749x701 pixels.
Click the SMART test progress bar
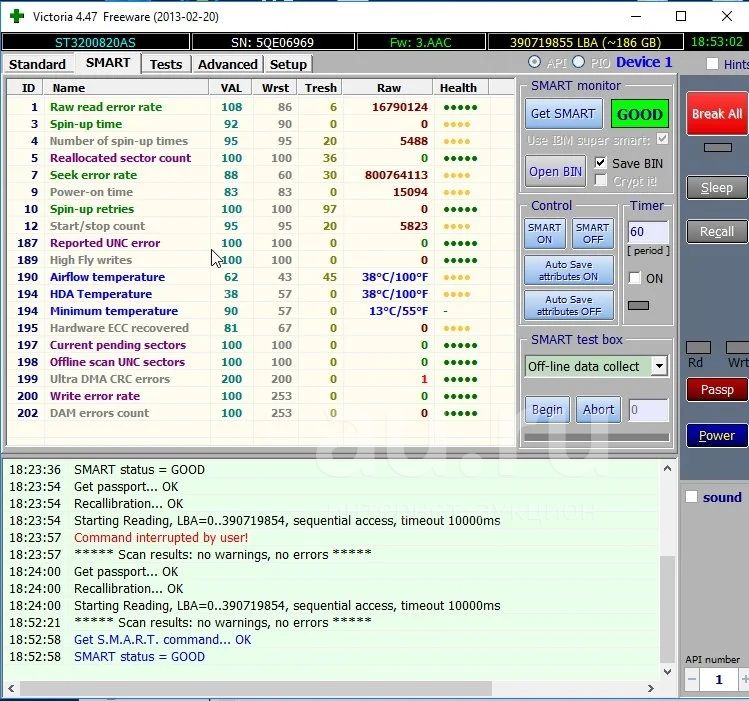pos(597,437)
